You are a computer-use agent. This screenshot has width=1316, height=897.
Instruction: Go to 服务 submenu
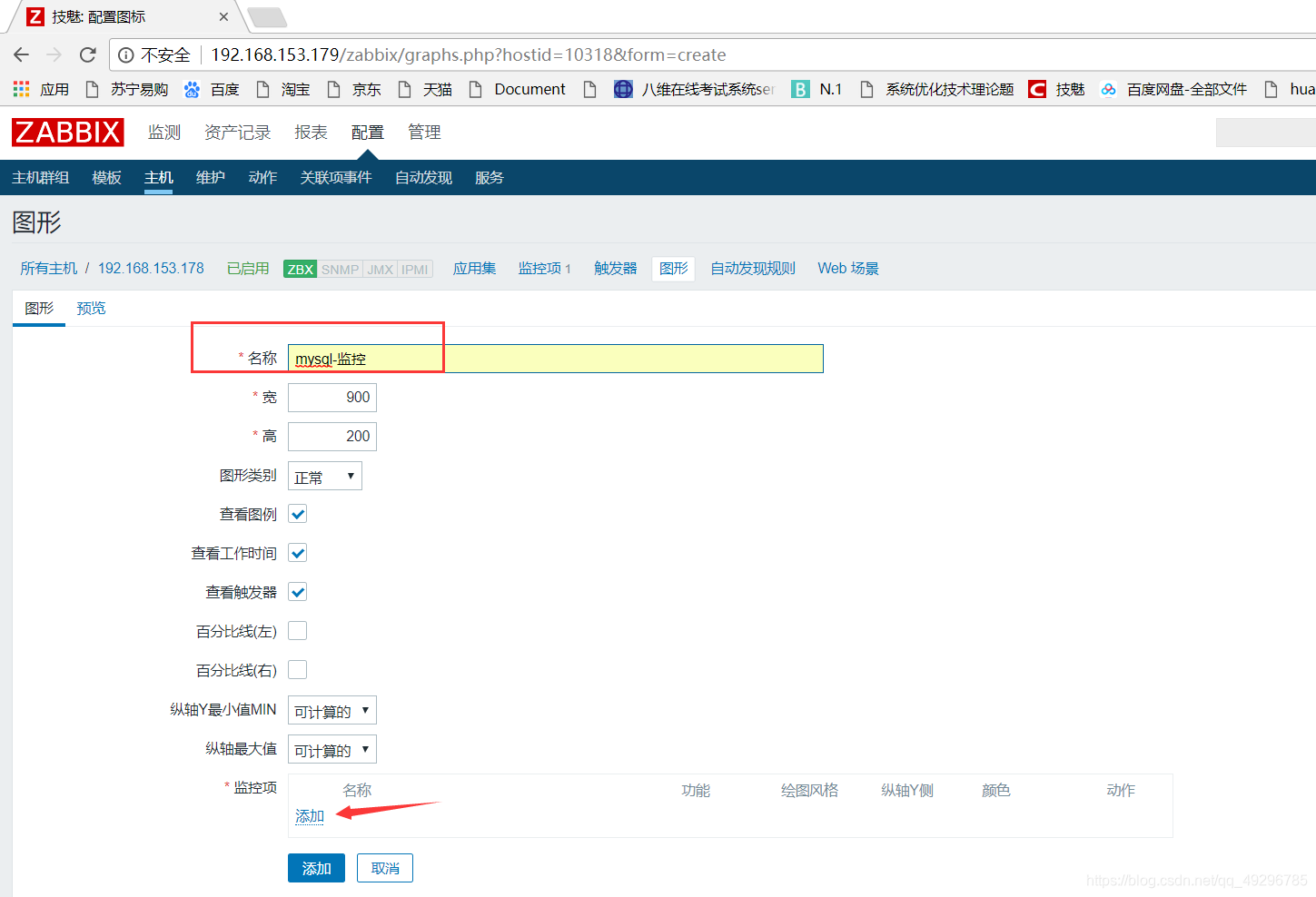490,178
